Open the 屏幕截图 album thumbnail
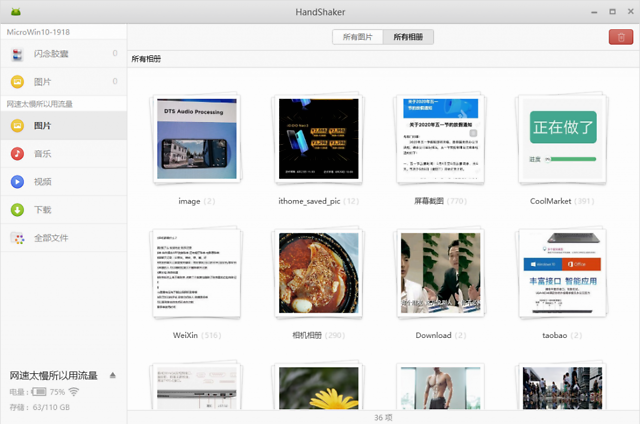 click(x=441, y=139)
